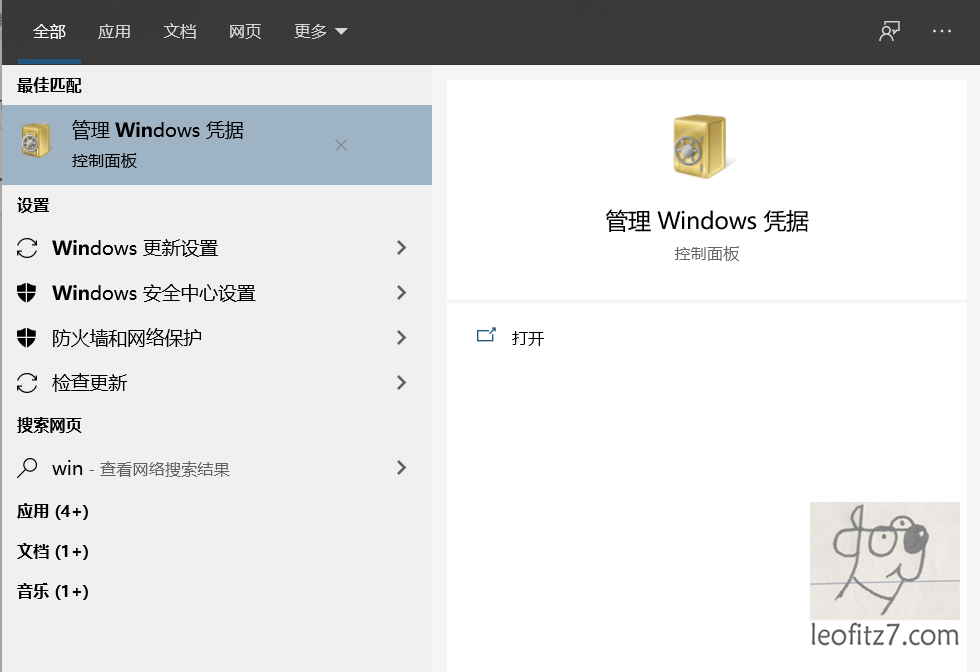Expand the 文档 (1+) results group

click(x=52, y=551)
